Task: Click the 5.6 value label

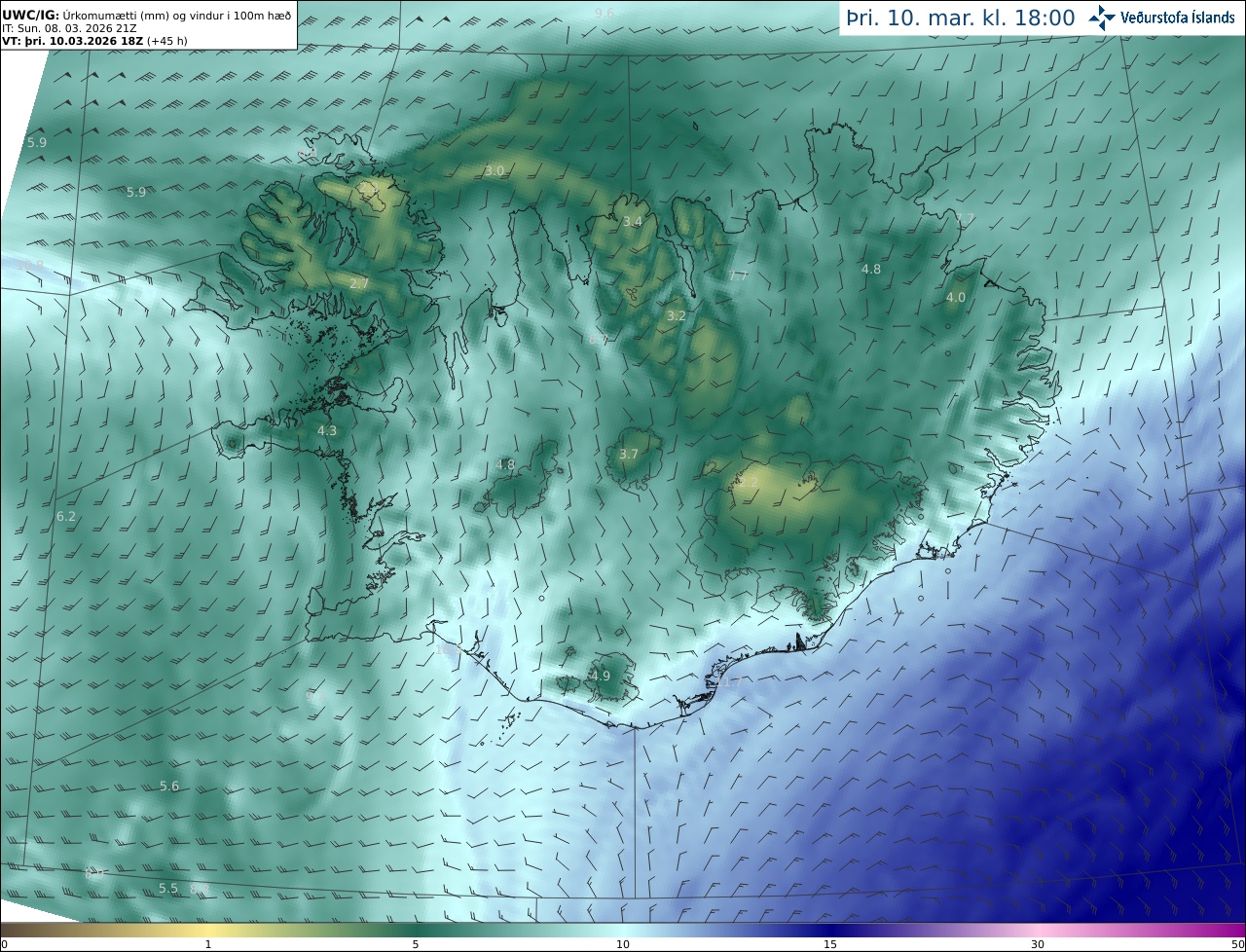Action: (169, 786)
